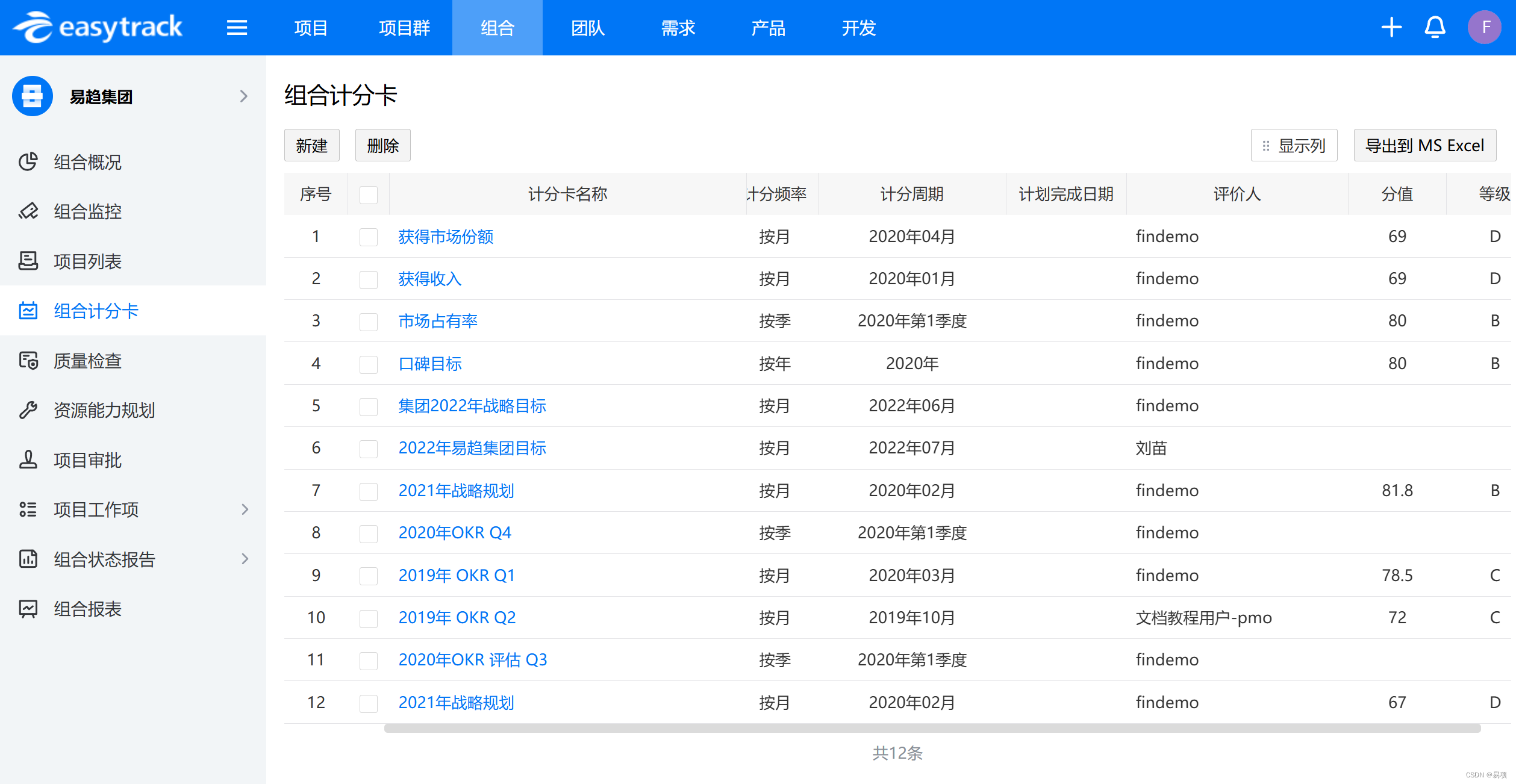Image resolution: width=1516 pixels, height=784 pixels.
Task: Click the 组合报表 chart icon
Action: 28,609
